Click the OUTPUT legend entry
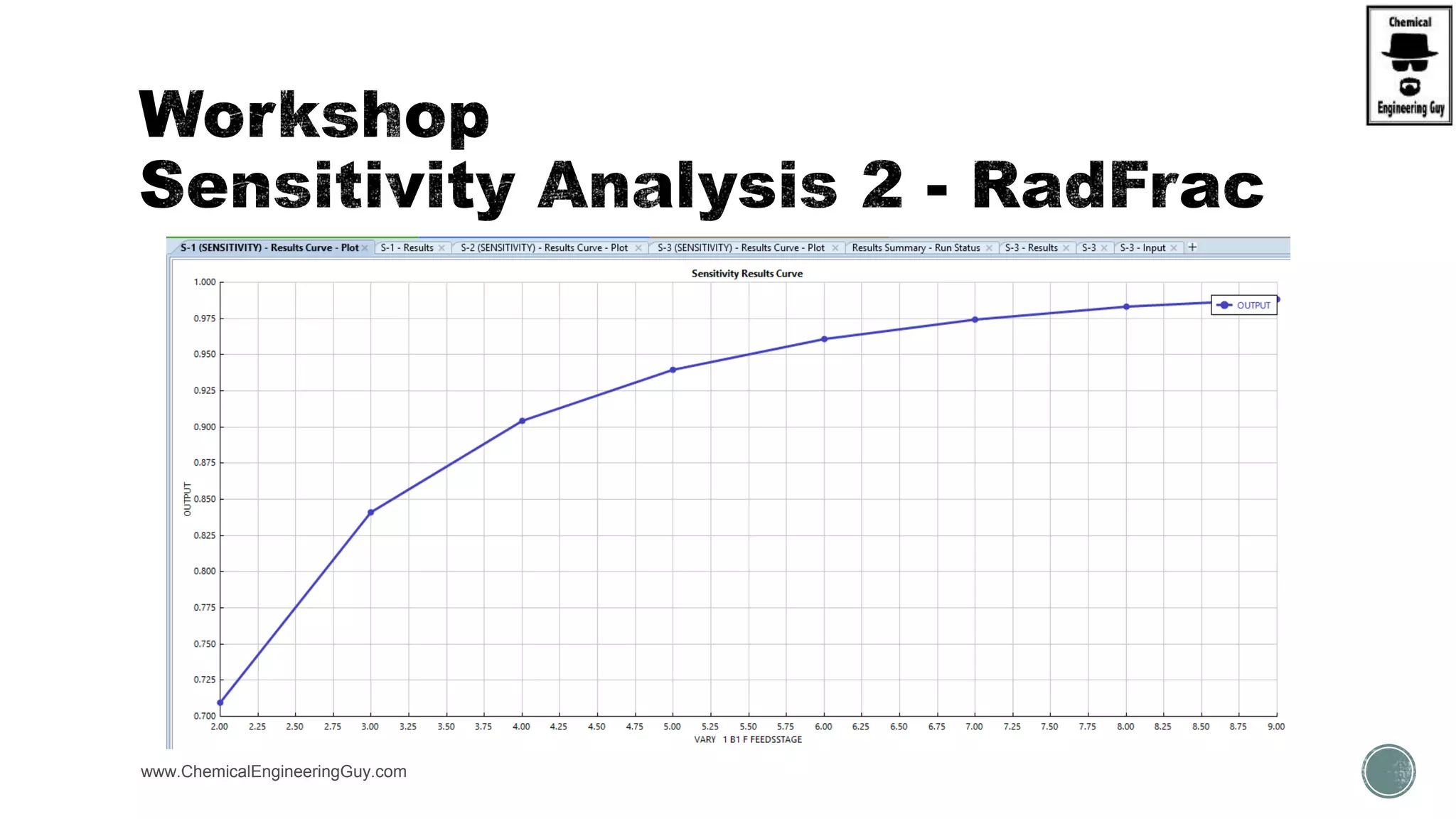The image size is (1456, 819). tap(1245, 306)
